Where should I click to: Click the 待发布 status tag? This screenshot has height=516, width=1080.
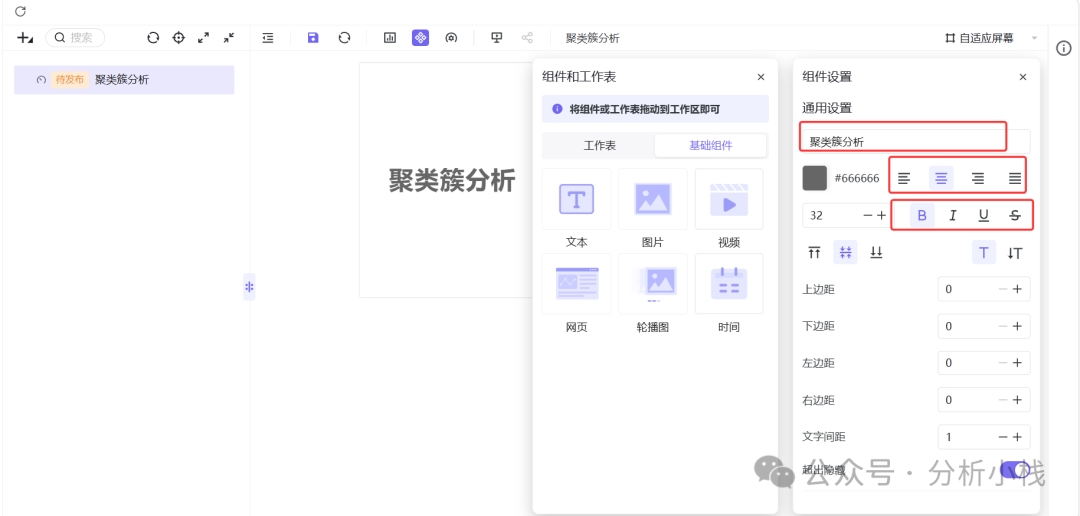[70, 80]
